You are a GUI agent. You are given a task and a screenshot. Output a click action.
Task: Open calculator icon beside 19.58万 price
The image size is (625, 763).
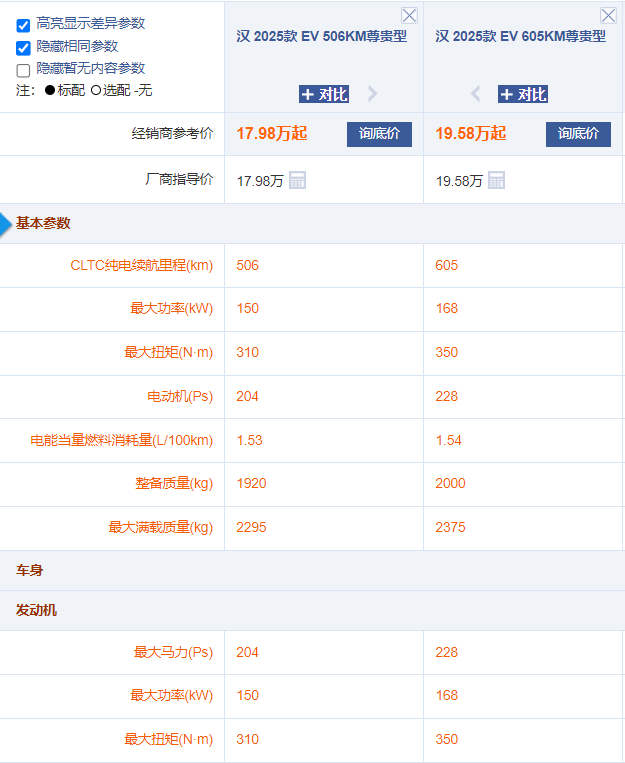click(x=496, y=180)
